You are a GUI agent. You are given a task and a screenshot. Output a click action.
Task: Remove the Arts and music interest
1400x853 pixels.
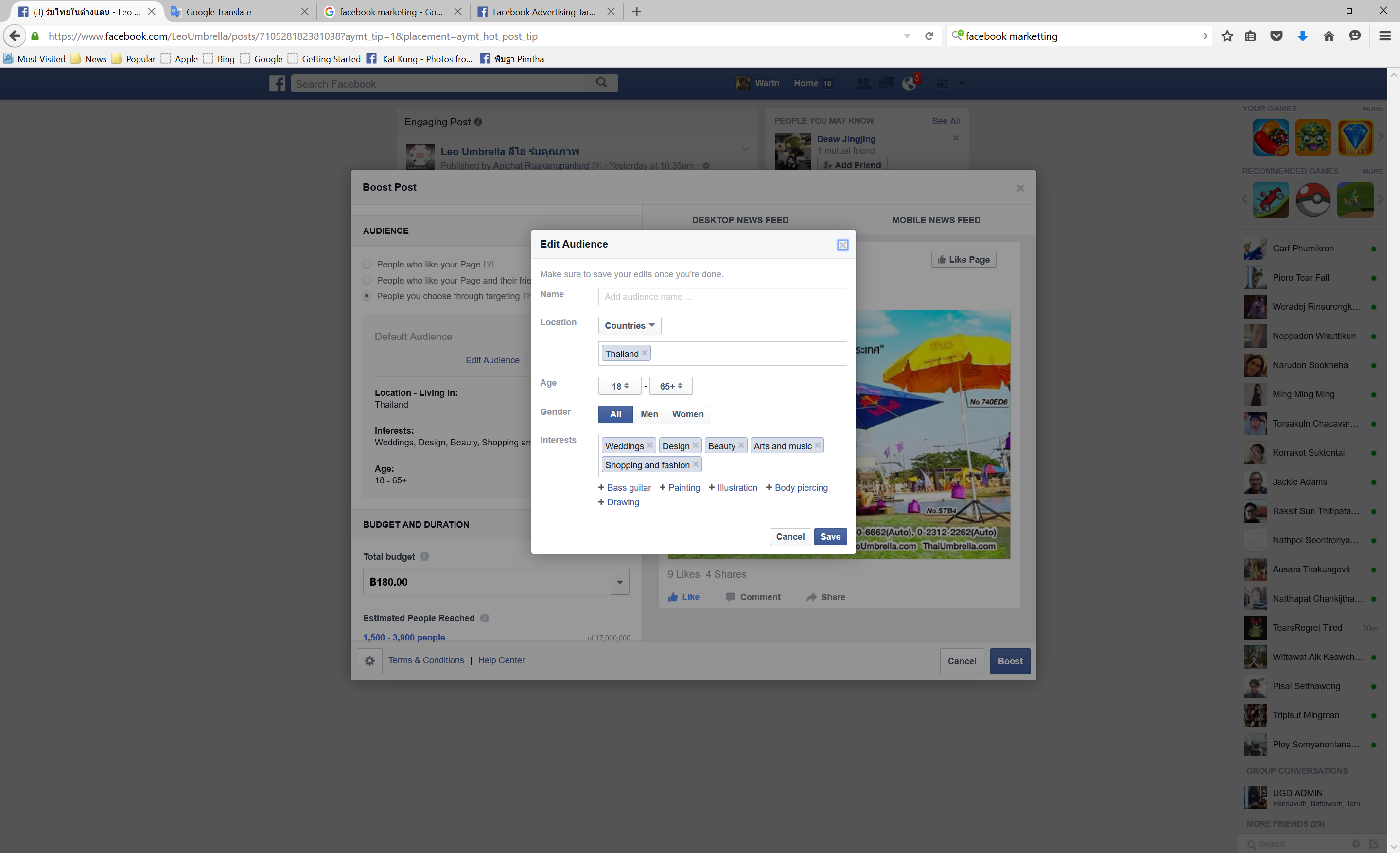coord(817,445)
